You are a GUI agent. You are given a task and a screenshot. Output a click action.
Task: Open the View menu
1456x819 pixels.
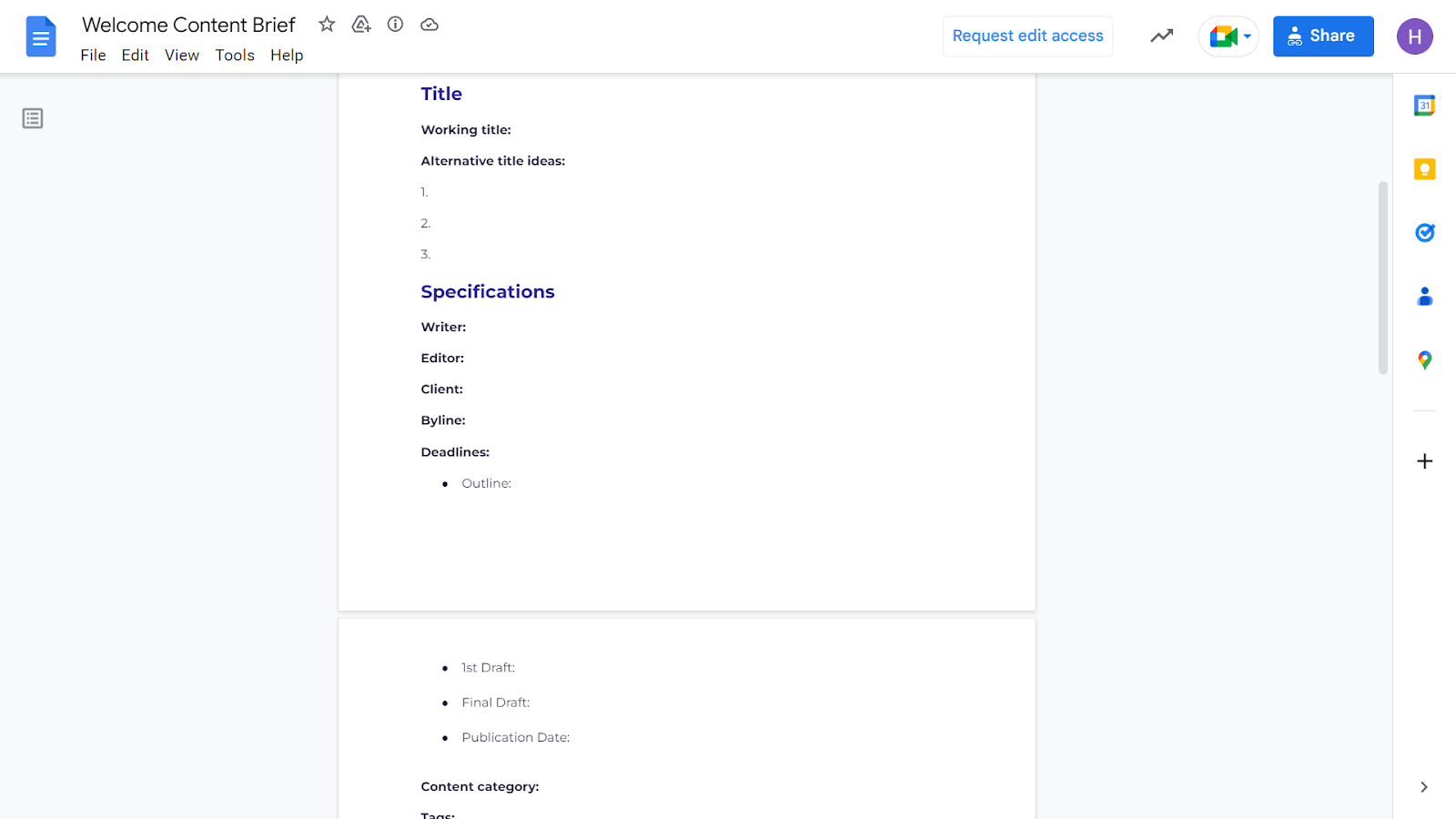click(182, 56)
